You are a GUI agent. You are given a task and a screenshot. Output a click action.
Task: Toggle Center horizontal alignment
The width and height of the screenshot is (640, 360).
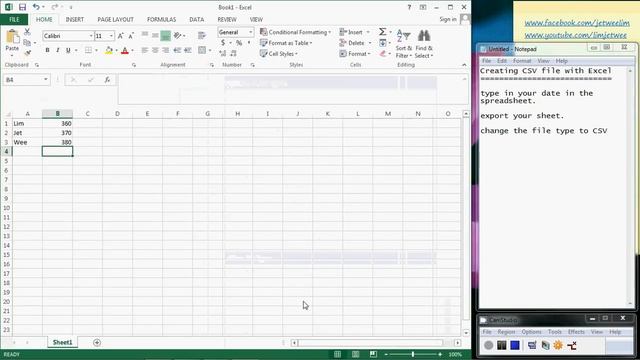(155, 50)
